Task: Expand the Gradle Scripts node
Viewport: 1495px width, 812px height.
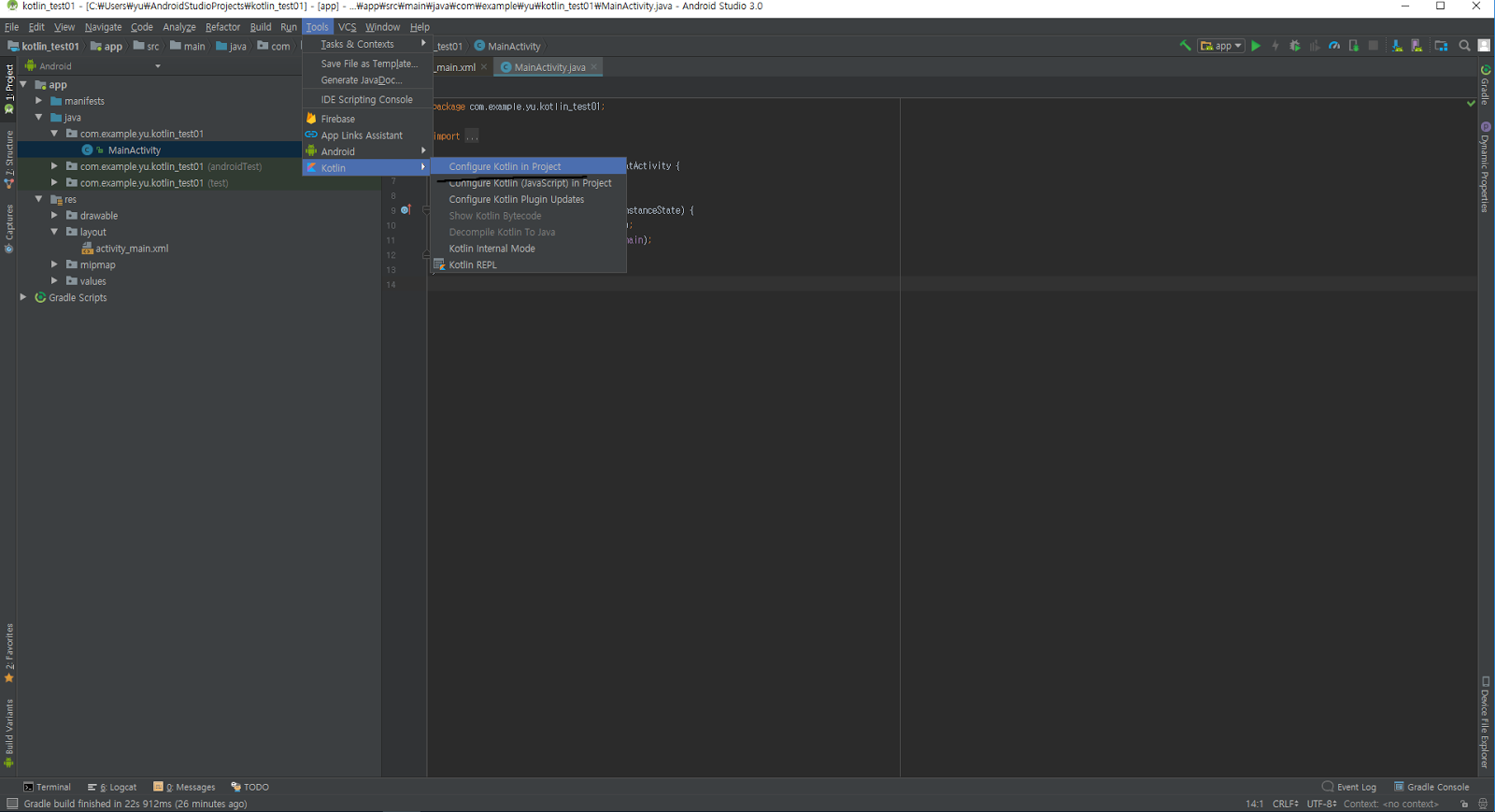Action: tap(23, 297)
